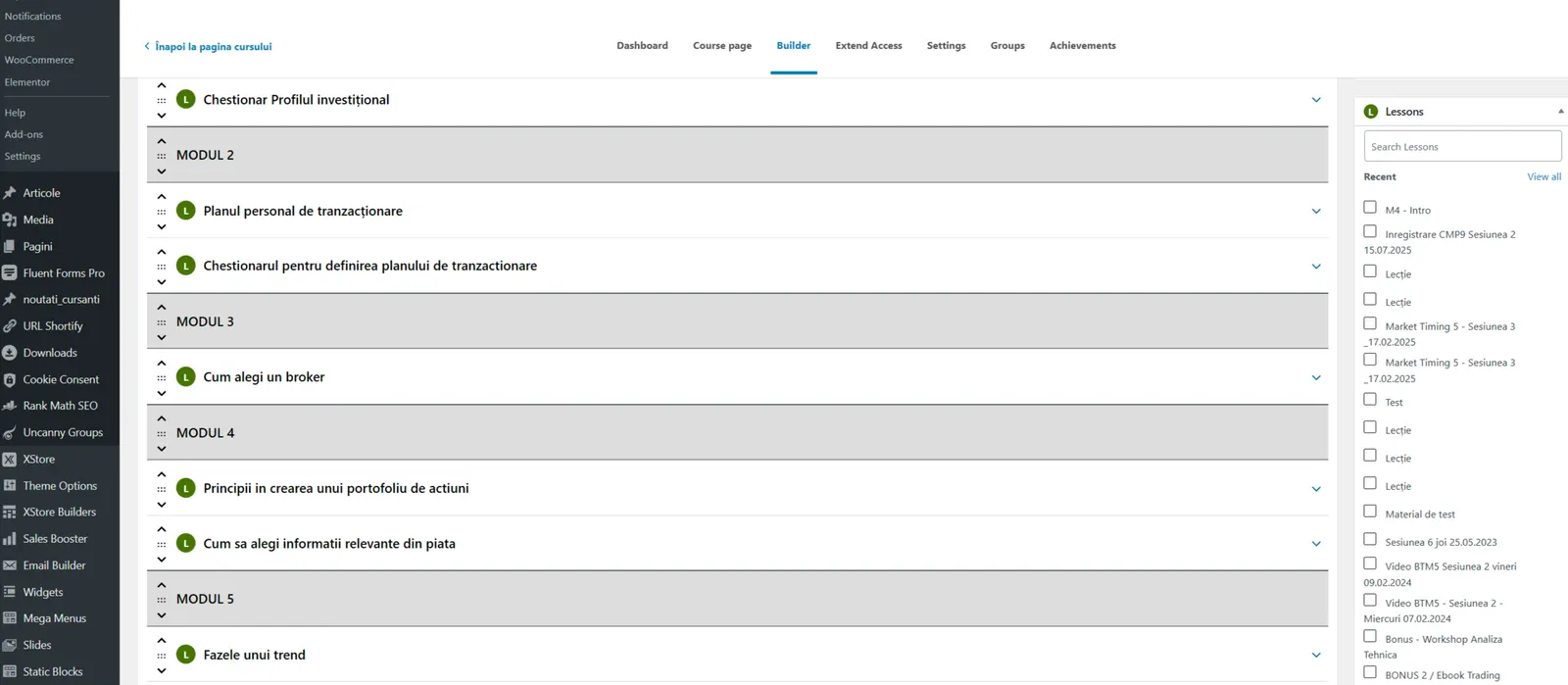Viewport: 1568px width, 685px height.
Task: Open Cookie Consent settings
Action: (60, 379)
